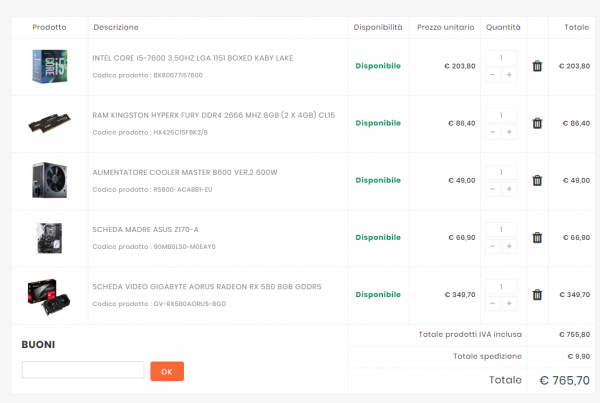This screenshot has height=403, width=600.
Task: Remove the Gigabyte Aorus RX 580 card
Action: (x=537, y=294)
